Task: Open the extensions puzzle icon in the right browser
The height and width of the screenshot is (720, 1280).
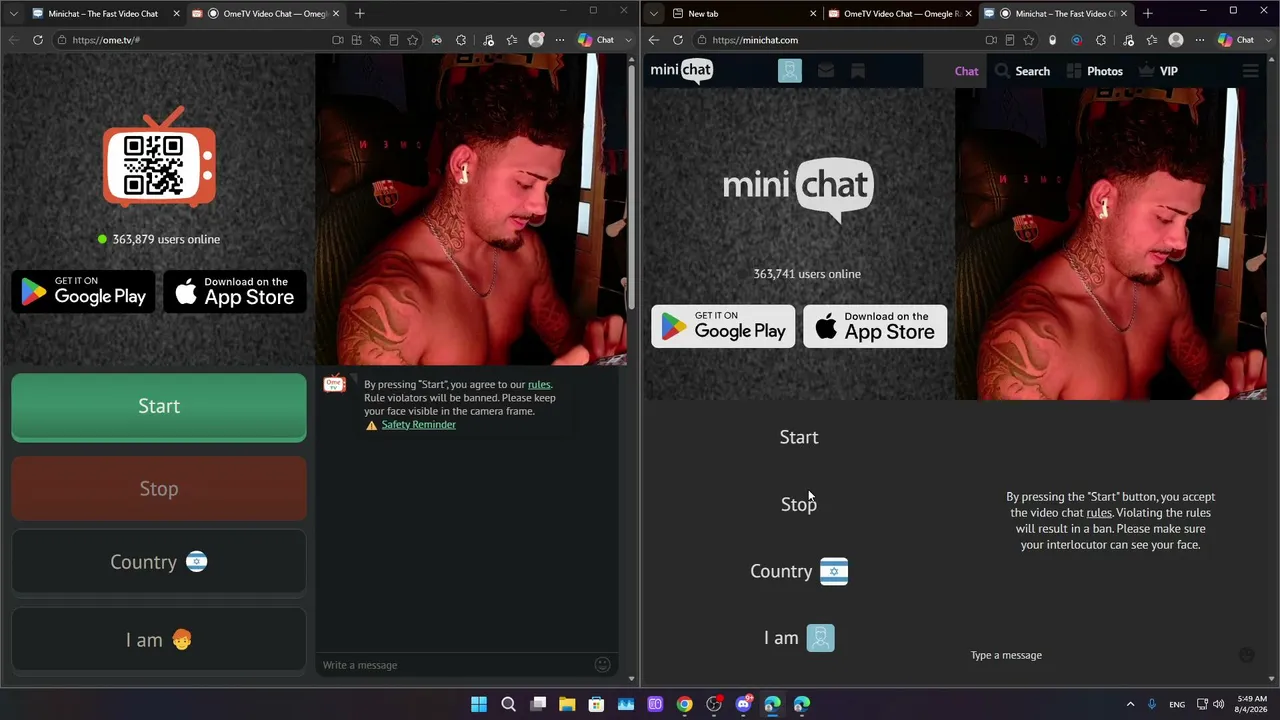Action: pyautogui.click(x=1101, y=40)
